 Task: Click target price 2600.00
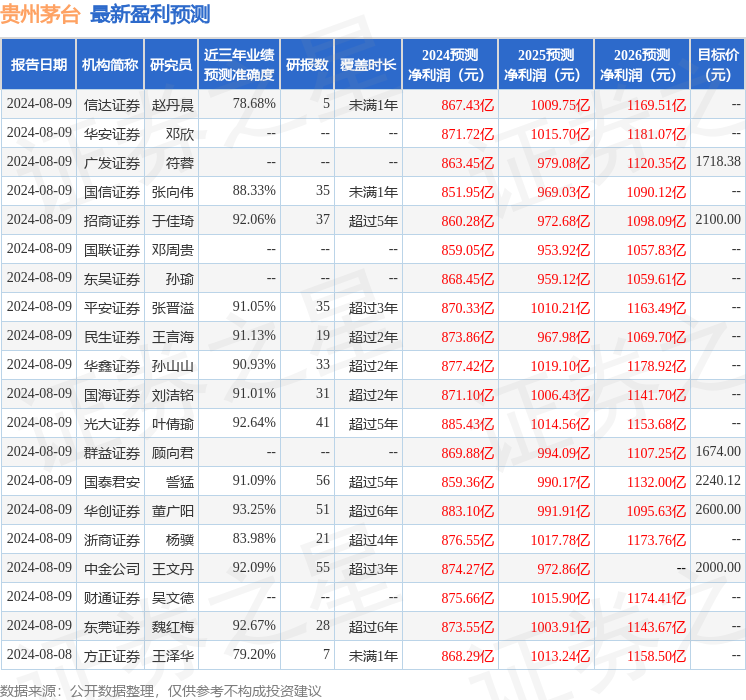click(x=718, y=509)
